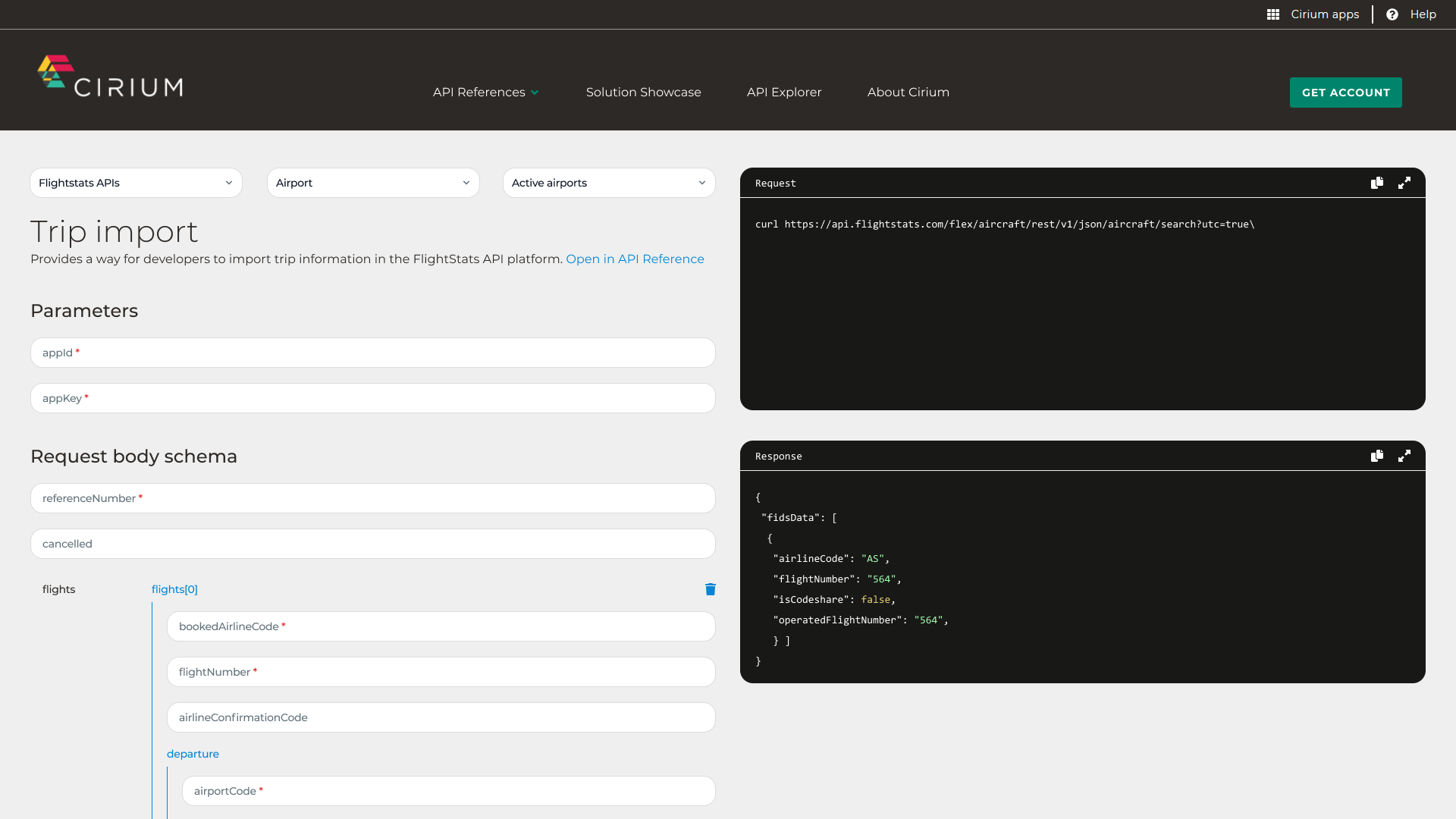The image size is (1456, 819).
Task: Click the airlineConfirmationCode field
Action: click(x=441, y=717)
